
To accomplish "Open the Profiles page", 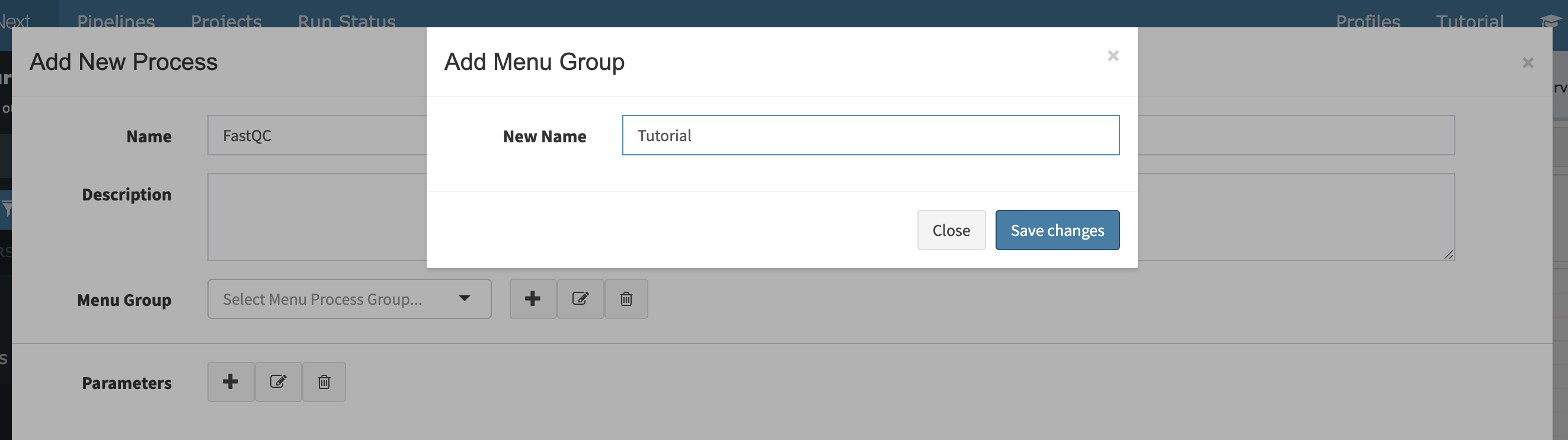I will click(1368, 21).
